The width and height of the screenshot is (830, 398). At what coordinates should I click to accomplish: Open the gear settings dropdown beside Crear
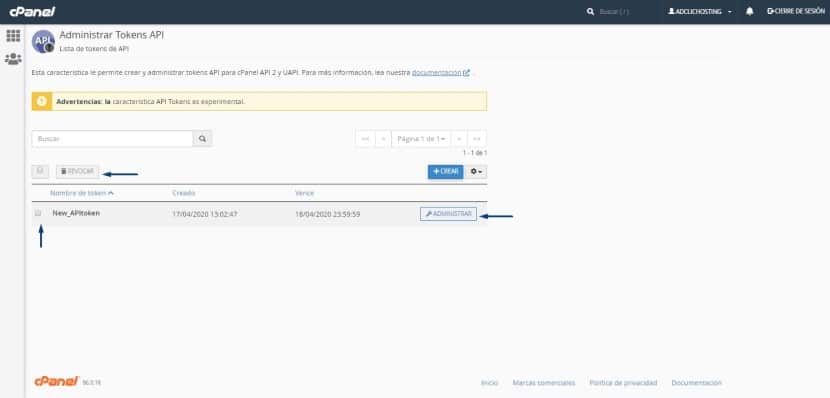point(476,172)
